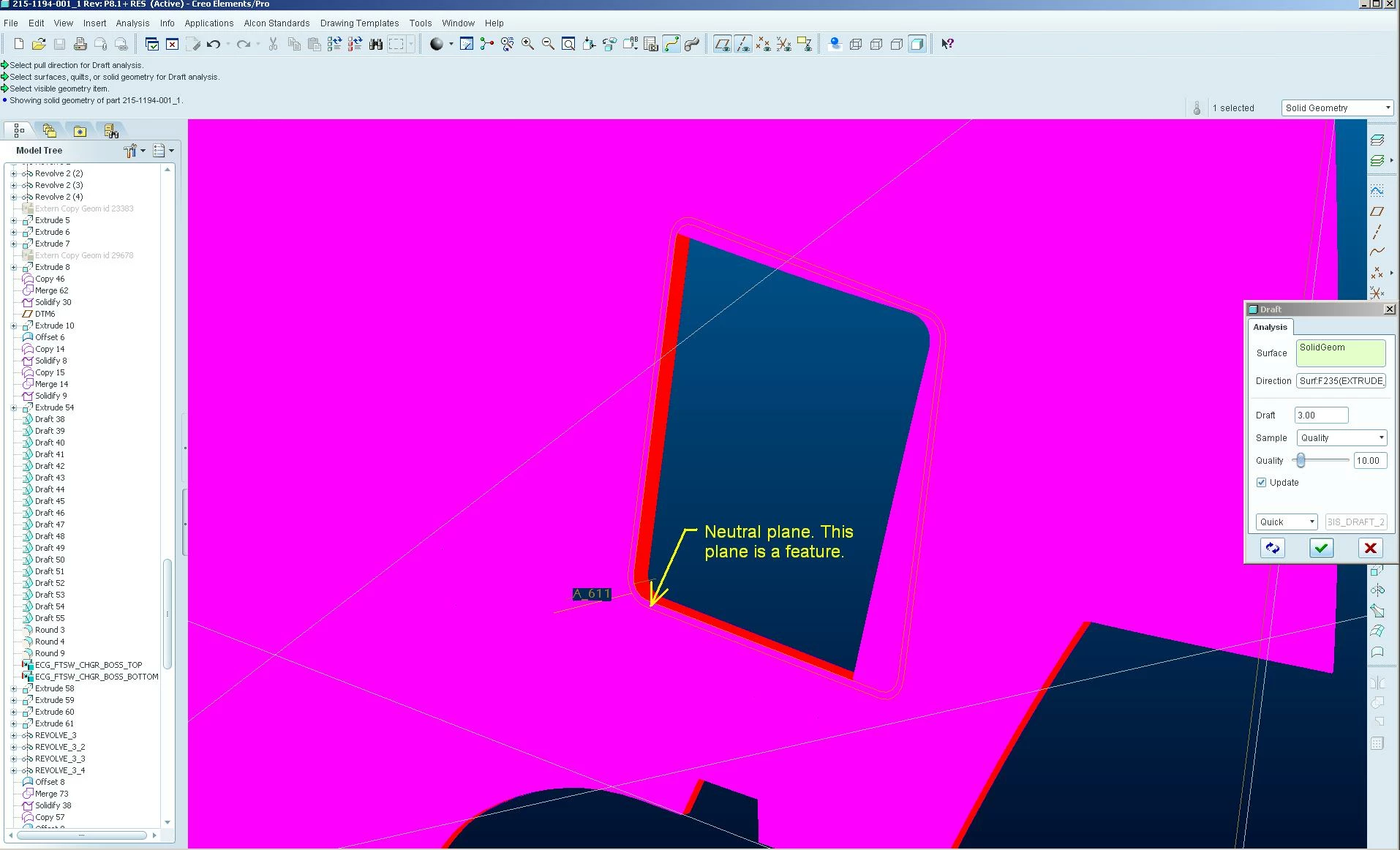Select Solidify 30 in the model tree
Screen dimensions: 1400x850
tap(53, 302)
